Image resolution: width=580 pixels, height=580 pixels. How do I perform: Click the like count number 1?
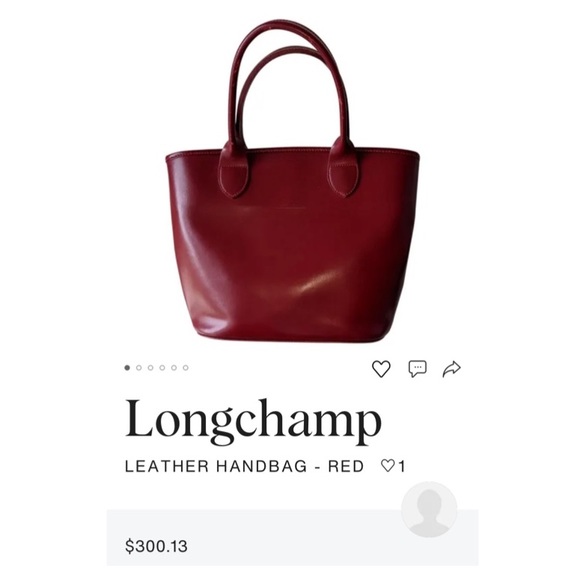tap(401, 466)
